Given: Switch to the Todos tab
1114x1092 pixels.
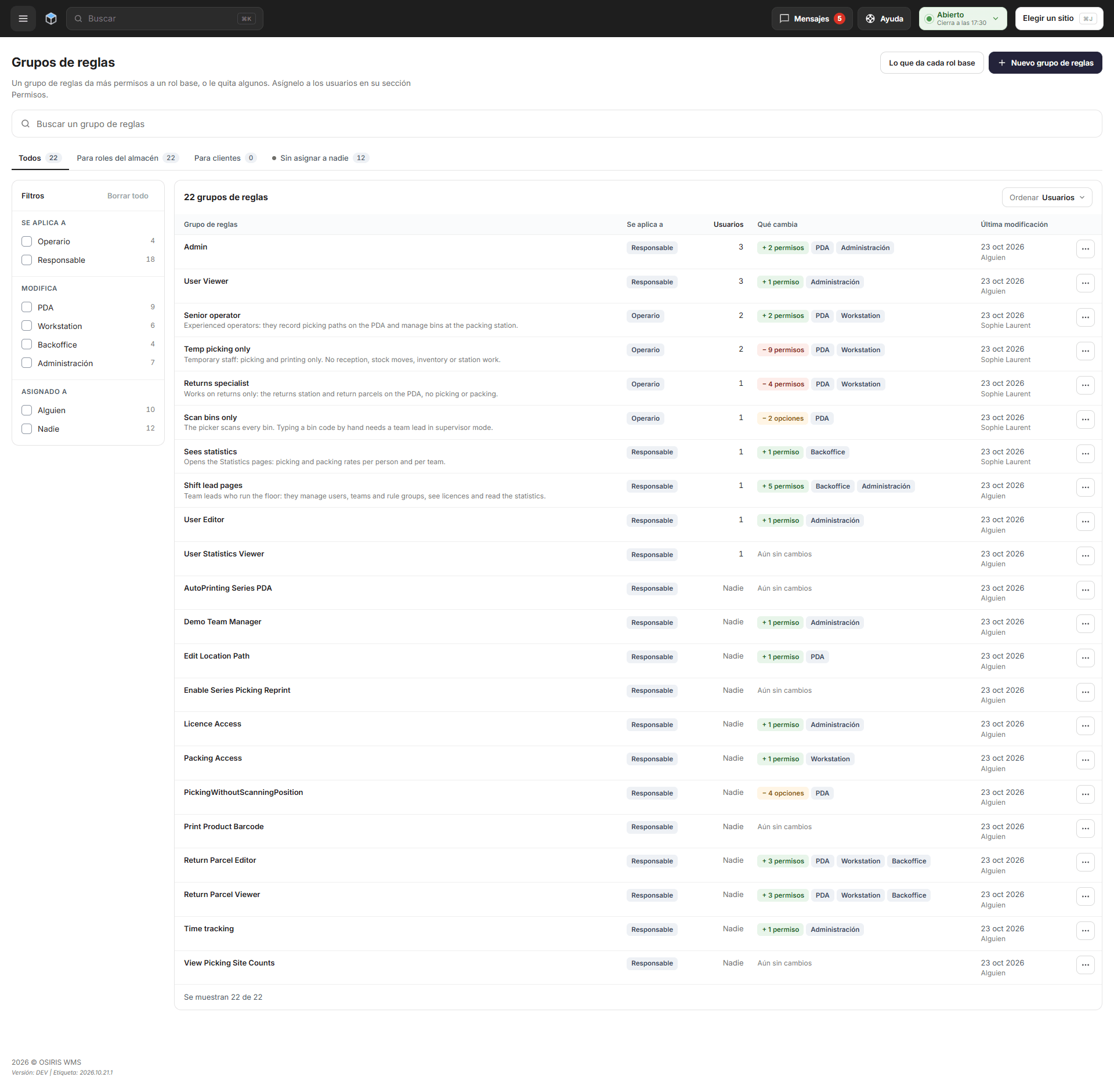Looking at the screenshot, I should (x=40, y=158).
